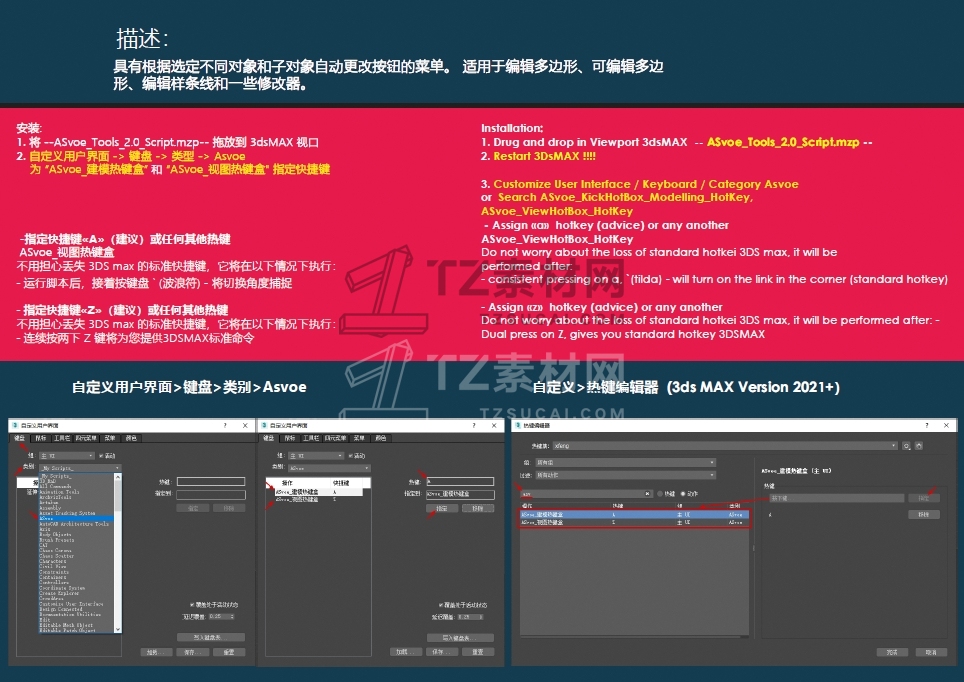Click help question mark in dialog showing ASvoe actions
The width and height of the screenshot is (964, 682).
(x=473, y=425)
